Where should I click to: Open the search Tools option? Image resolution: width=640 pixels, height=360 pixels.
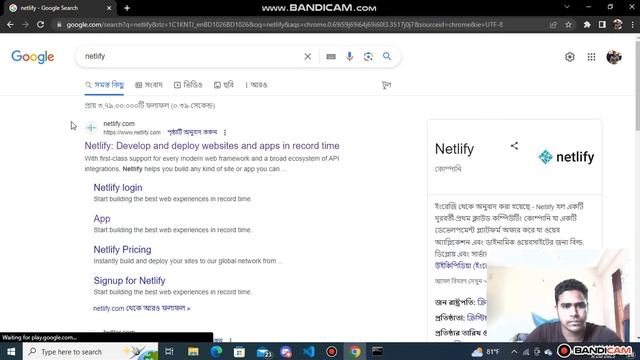click(x=386, y=85)
